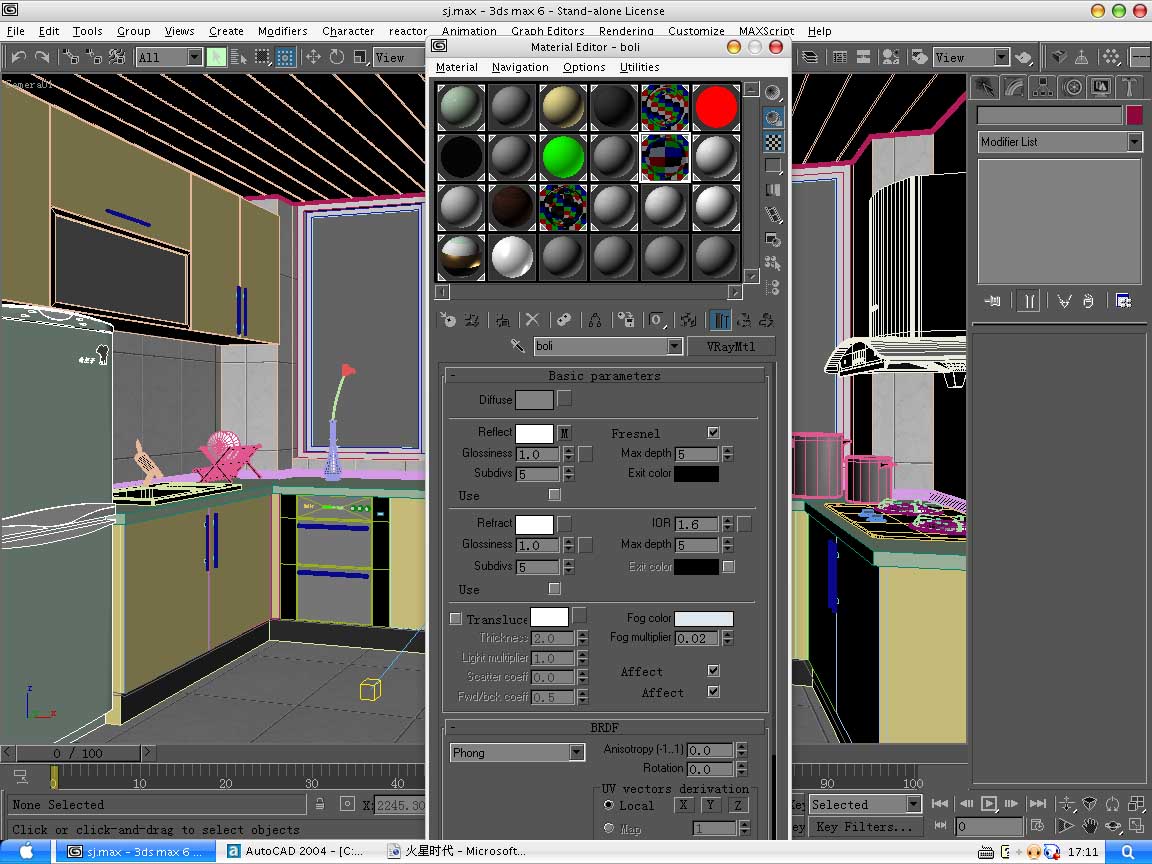Choose the Select and Move tool

coord(313,57)
